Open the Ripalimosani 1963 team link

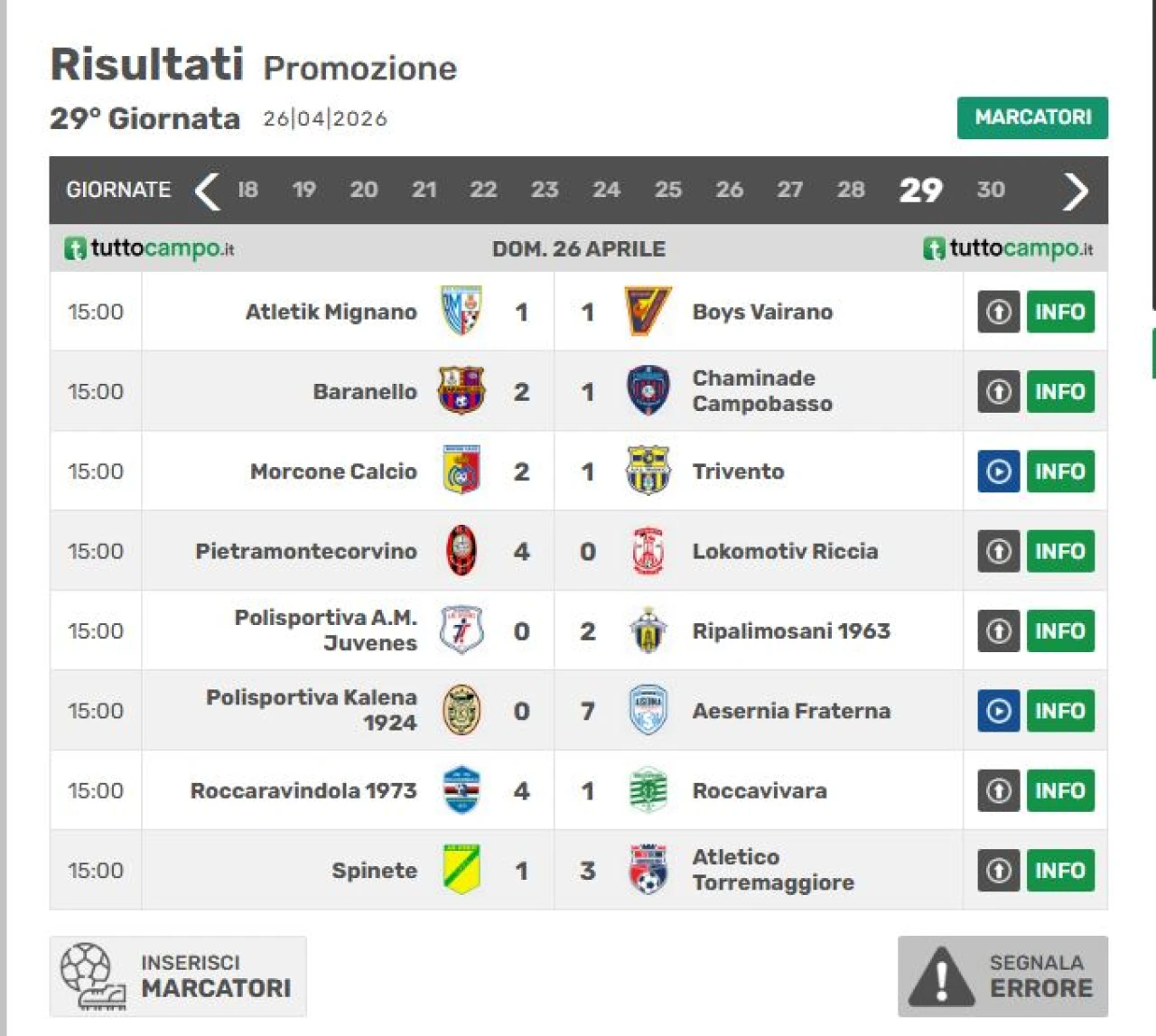[791, 630]
